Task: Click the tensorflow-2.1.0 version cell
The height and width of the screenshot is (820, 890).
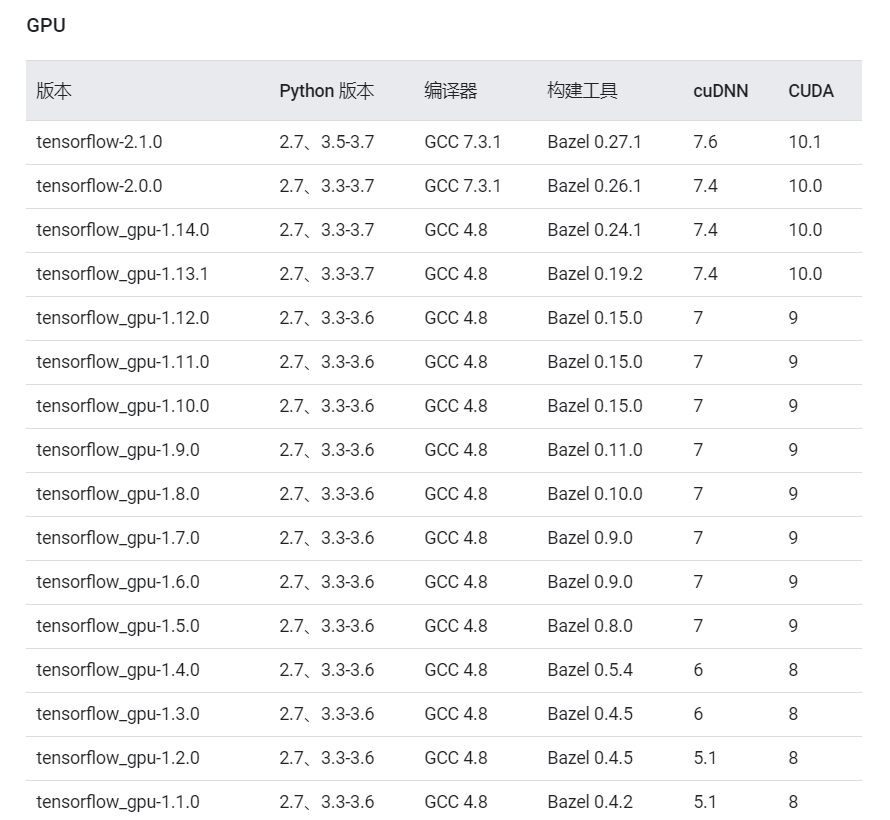Action: pyautogui.click(x=99, y=142)
